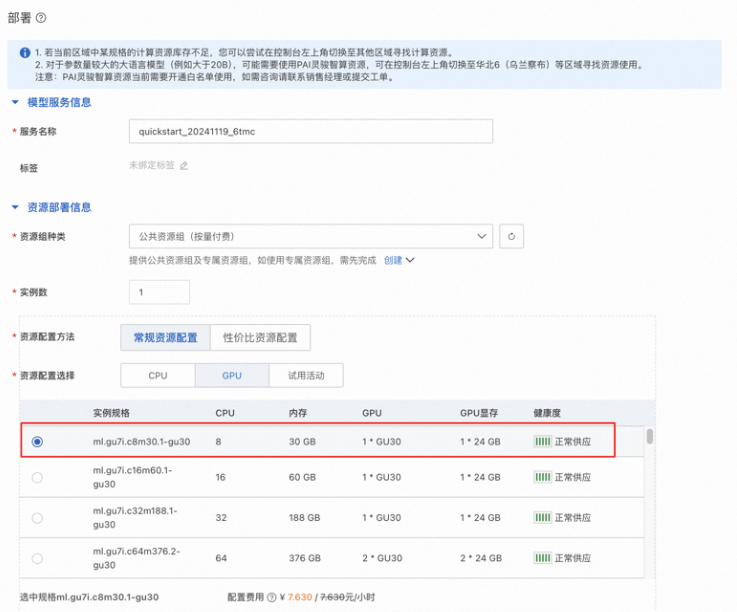737x612 pixels.
Task: Click the 2 * GU30 GPU cell
Action: tap(382, 558)
